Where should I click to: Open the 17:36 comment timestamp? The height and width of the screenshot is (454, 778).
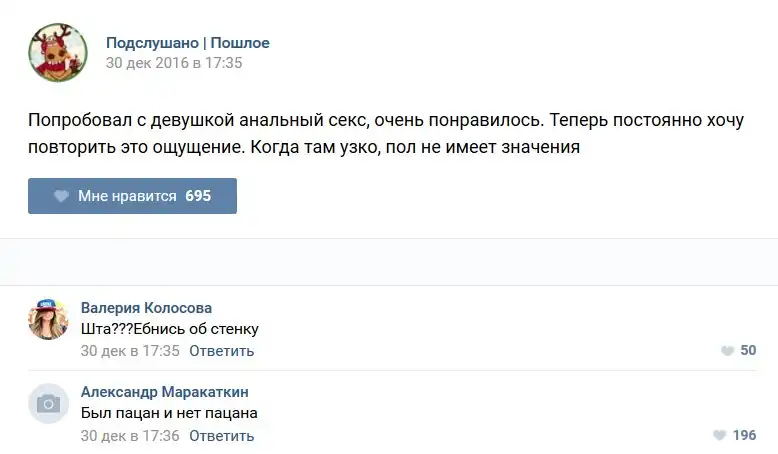[130, 436]
